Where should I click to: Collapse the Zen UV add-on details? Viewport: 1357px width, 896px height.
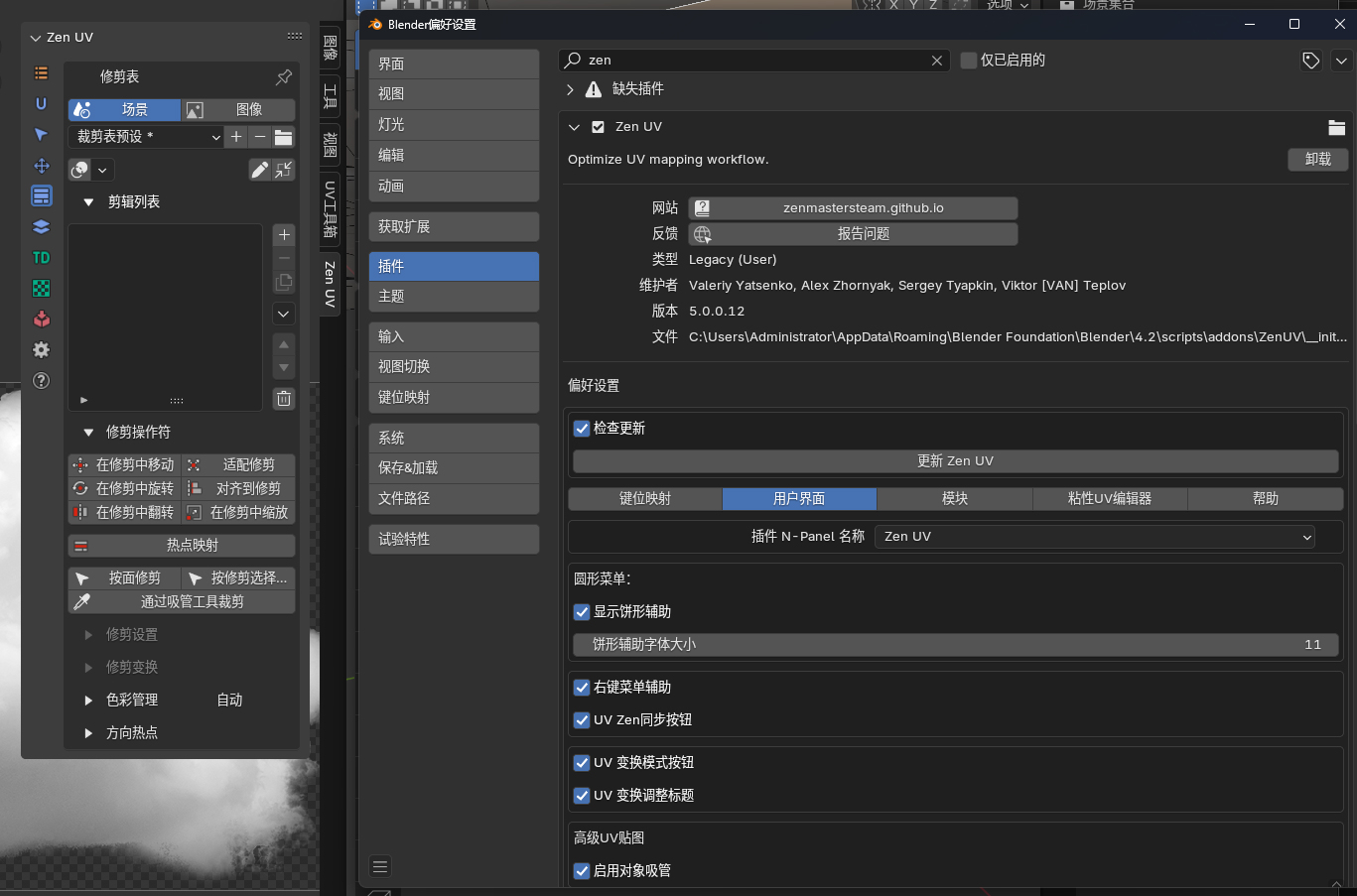574,127
